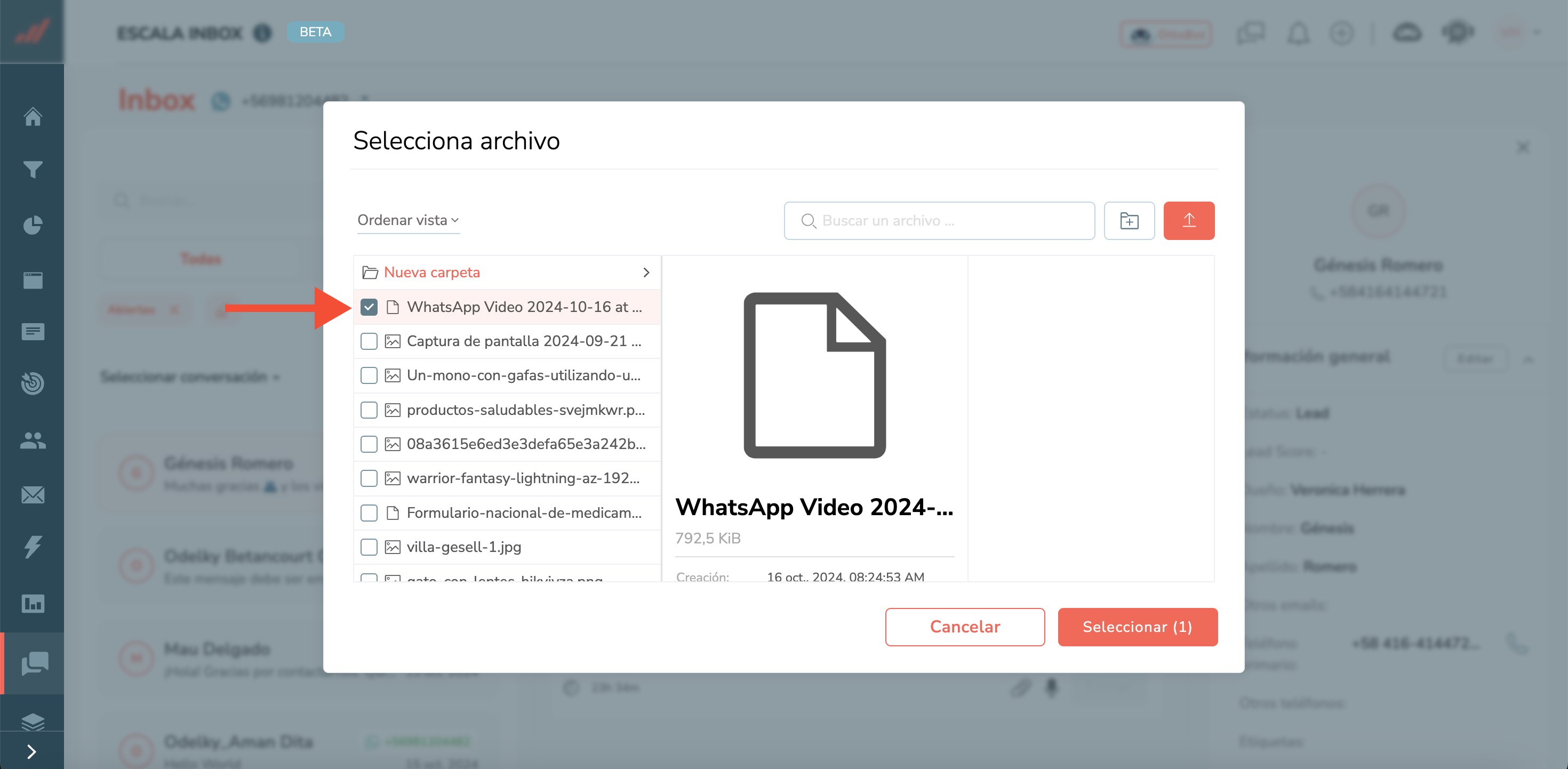Click the Cancelar button

click(x=965, y=627)
